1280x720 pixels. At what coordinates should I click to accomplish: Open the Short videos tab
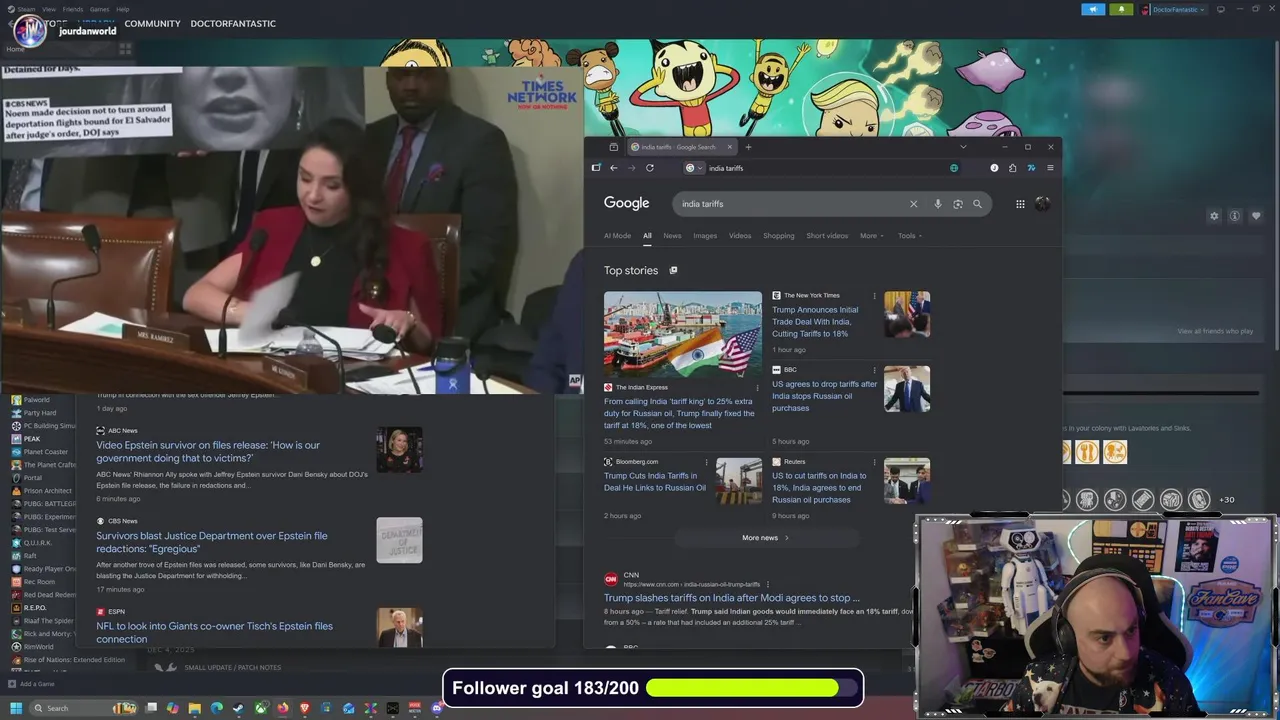pos(827,236)
